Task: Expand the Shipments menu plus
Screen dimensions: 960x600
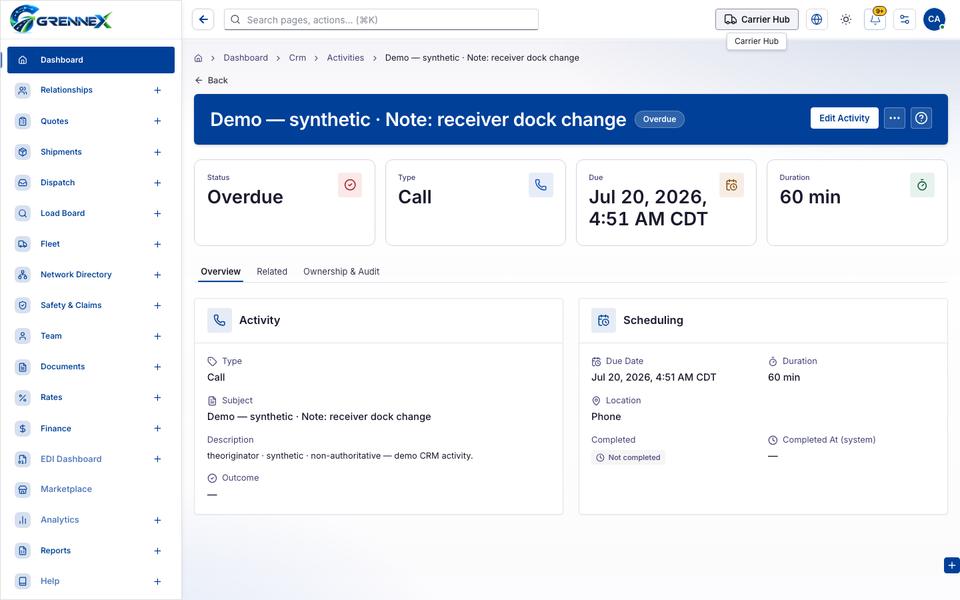Action: pyautogui.click(x=157, y=152)
